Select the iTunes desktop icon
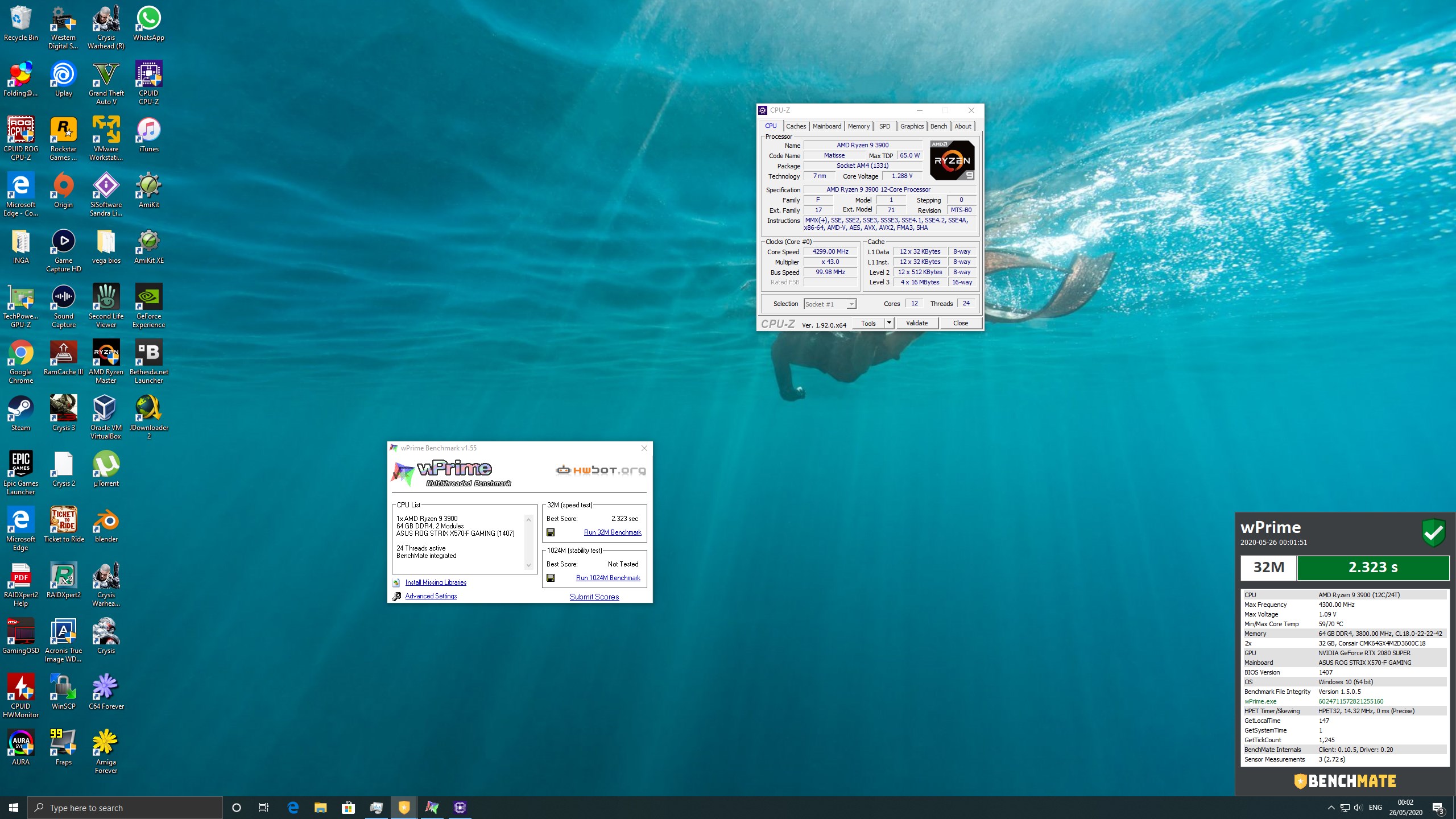This screenshot has height=819, width=1456. click(148, 135)
